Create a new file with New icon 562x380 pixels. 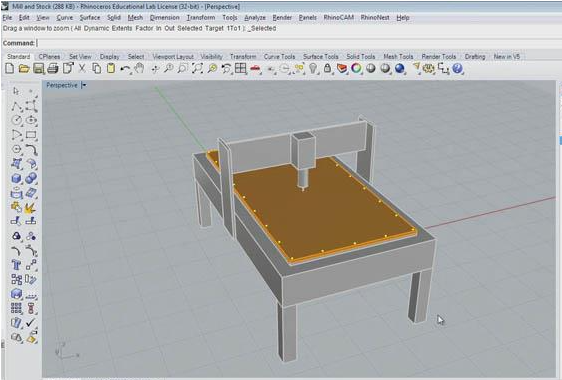pyautogui.click(x=10, y=68)
